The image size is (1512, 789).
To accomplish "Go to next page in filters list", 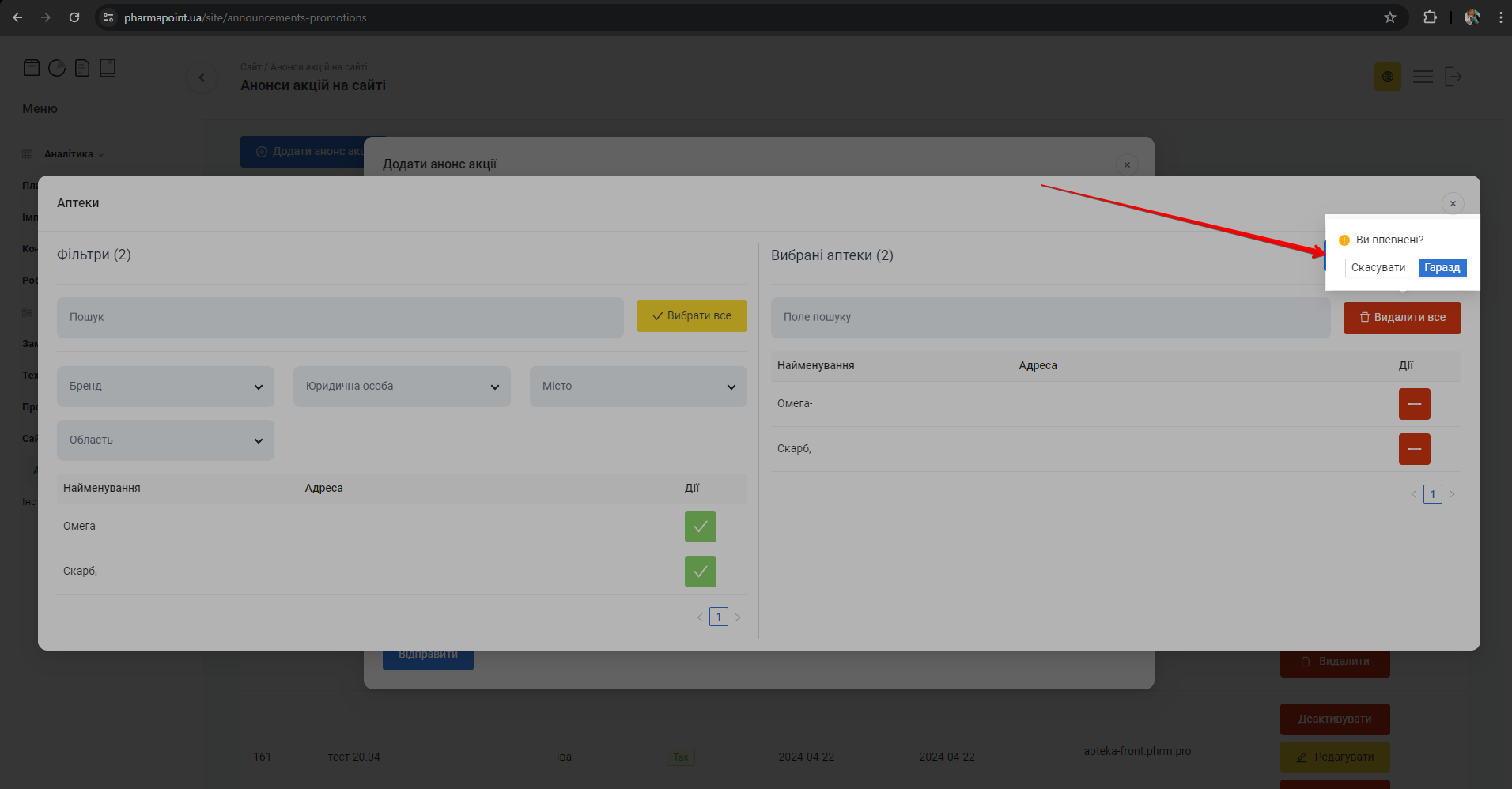I will pos(738,617).
